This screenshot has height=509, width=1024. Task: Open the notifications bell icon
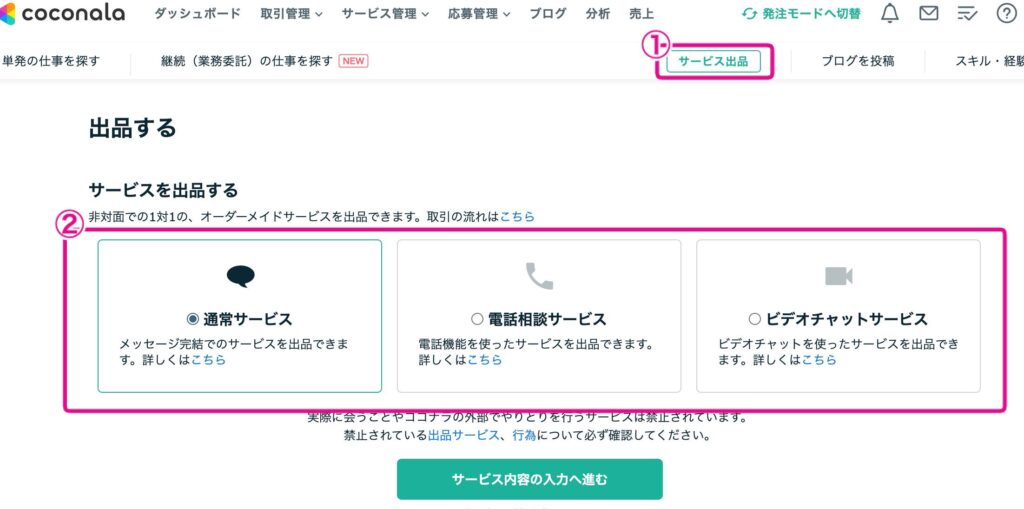pyautogui.click(x=890, y=14)
